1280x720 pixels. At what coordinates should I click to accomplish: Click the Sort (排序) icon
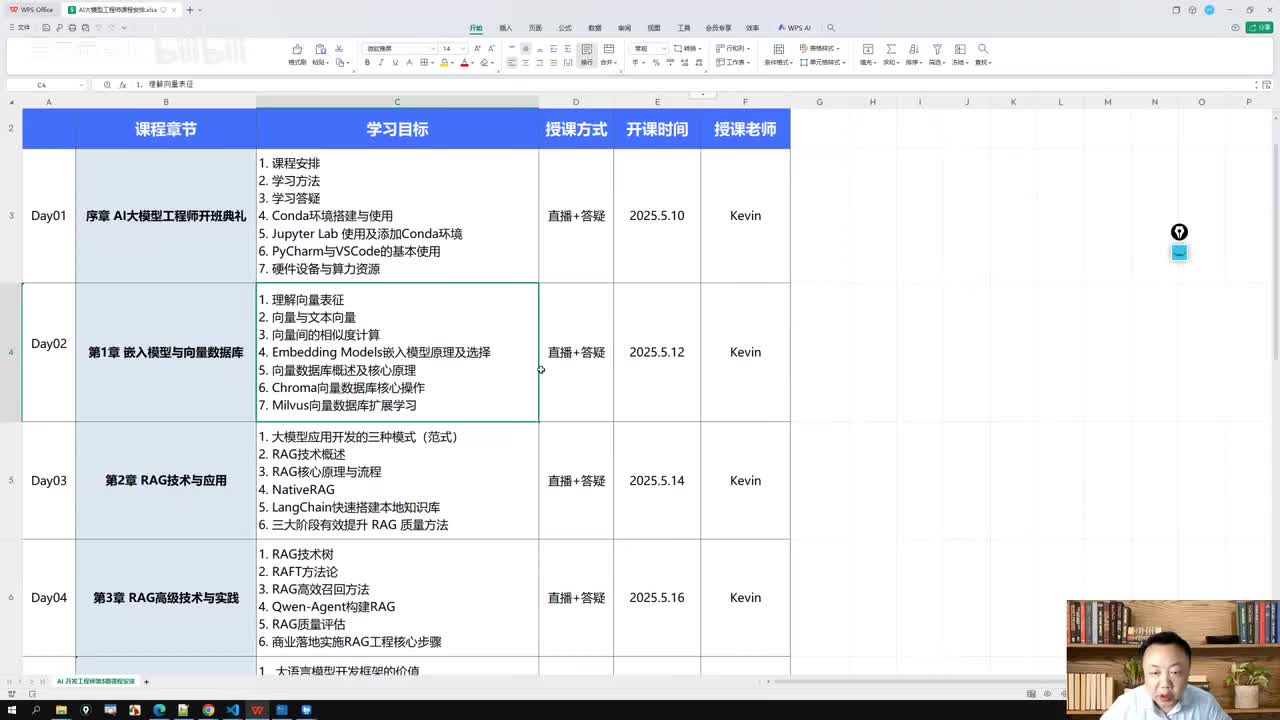click(913, 49)
